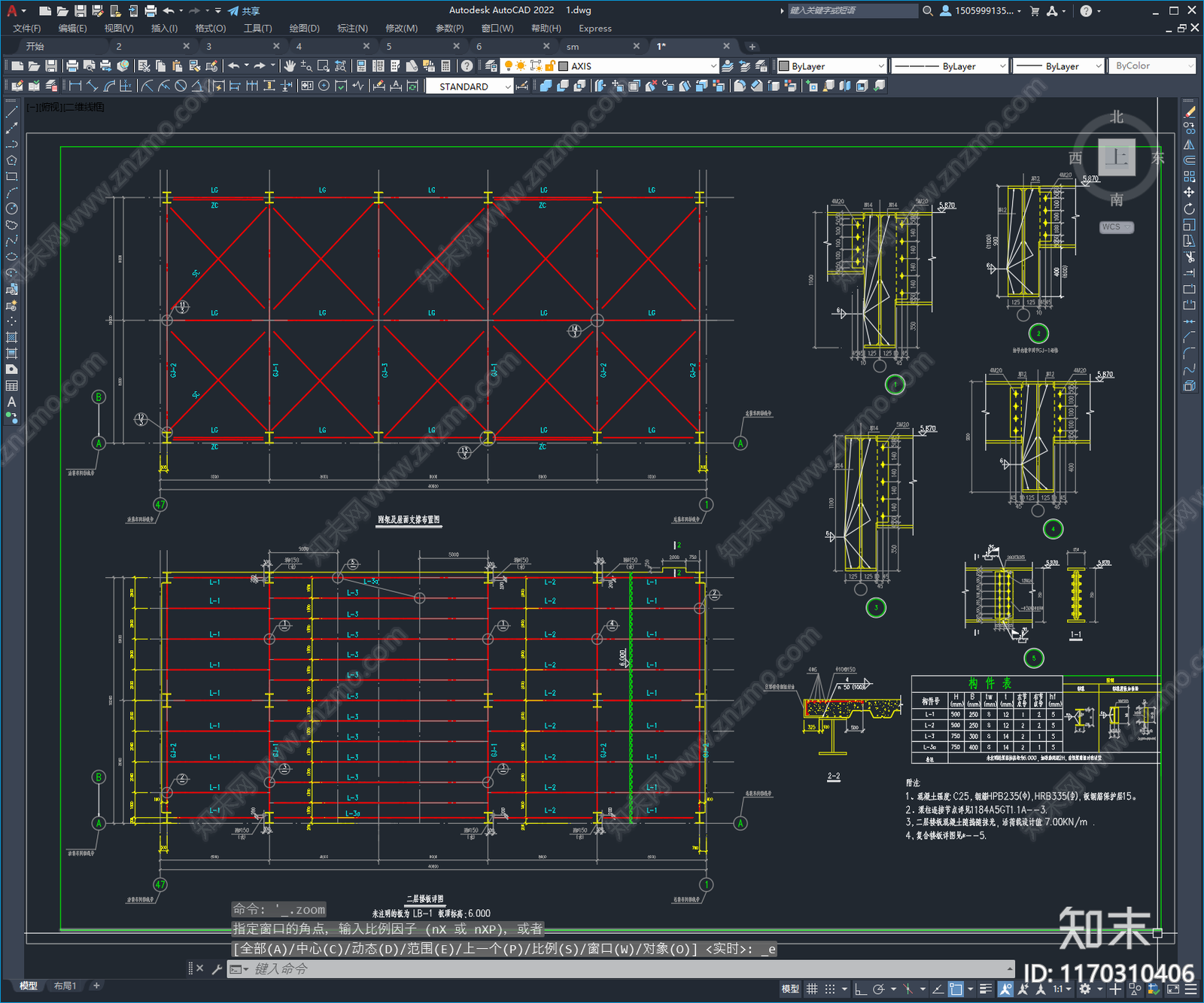This screenshot has height=1003, width=1204.
Task: Open the 修改(M) menu
Action: [401, 28]
